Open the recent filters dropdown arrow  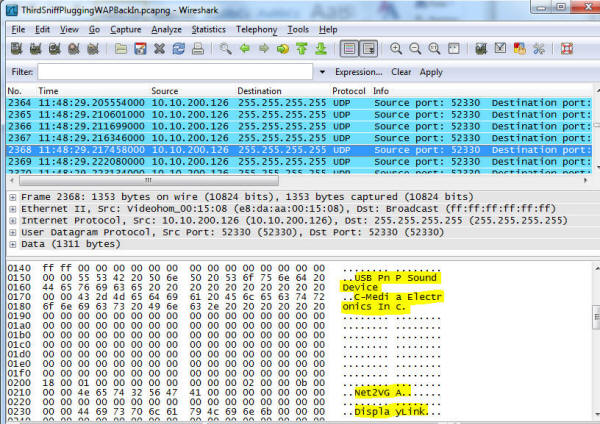point(323,72)
